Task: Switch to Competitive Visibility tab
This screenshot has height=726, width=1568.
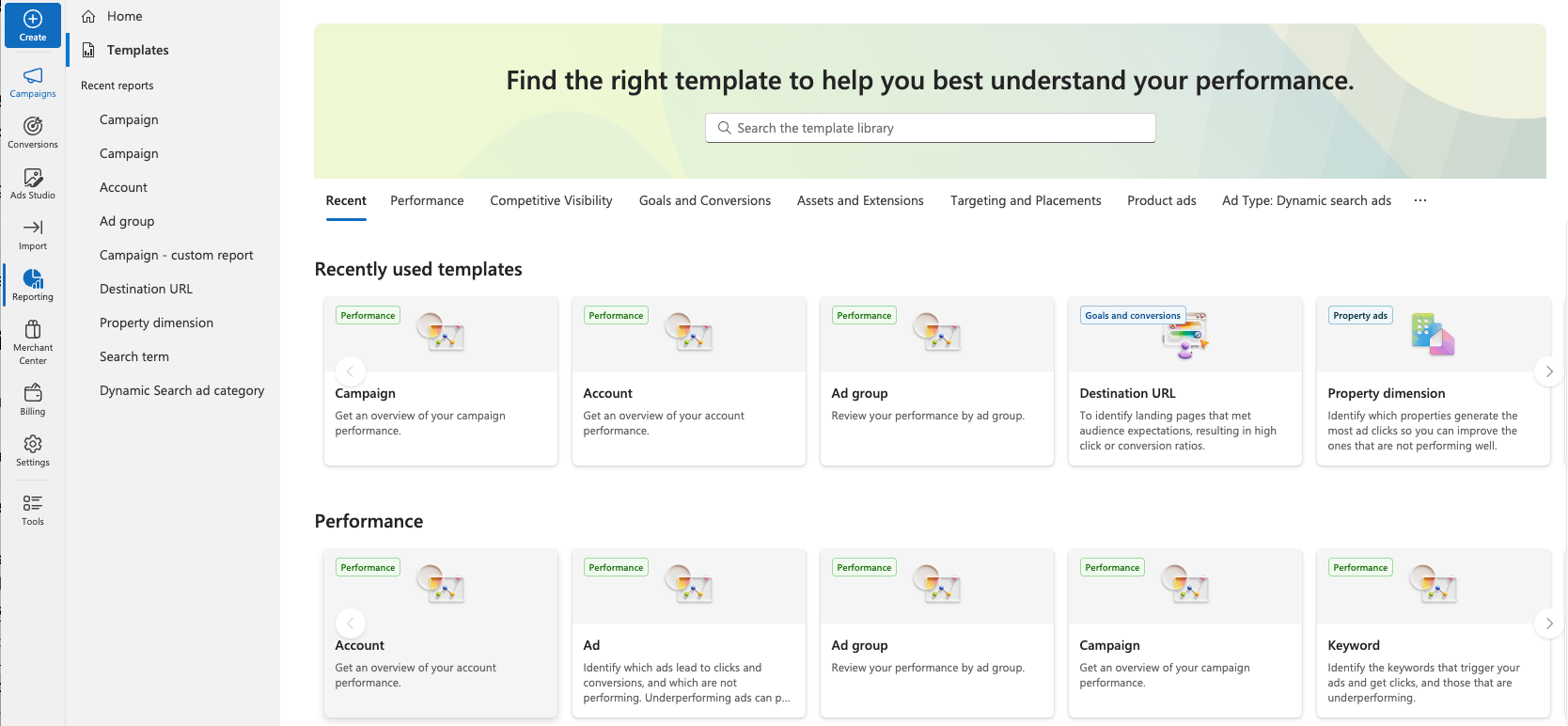Action: pos(551,200)
